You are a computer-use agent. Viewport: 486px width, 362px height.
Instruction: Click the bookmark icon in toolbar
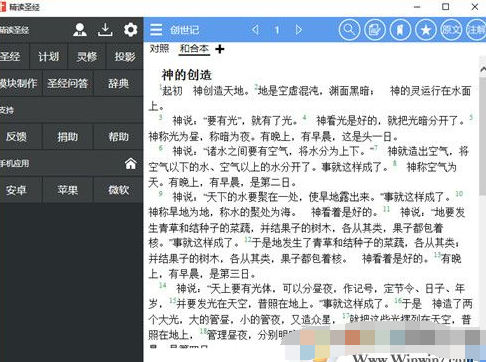pyautogui.click(x=400, y=30)
